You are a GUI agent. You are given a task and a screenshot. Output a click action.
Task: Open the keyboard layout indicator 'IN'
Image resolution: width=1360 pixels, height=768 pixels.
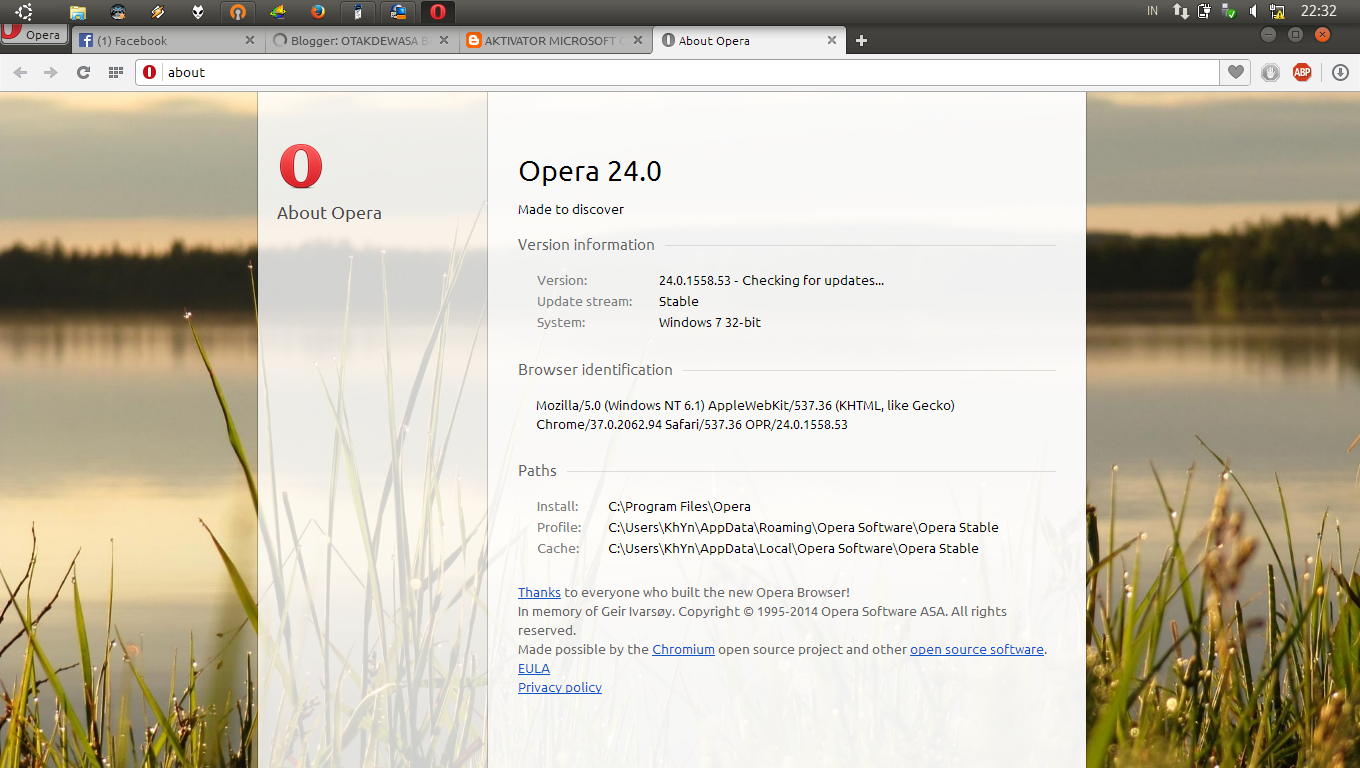pyautogui.click(x=1153, y=11)
